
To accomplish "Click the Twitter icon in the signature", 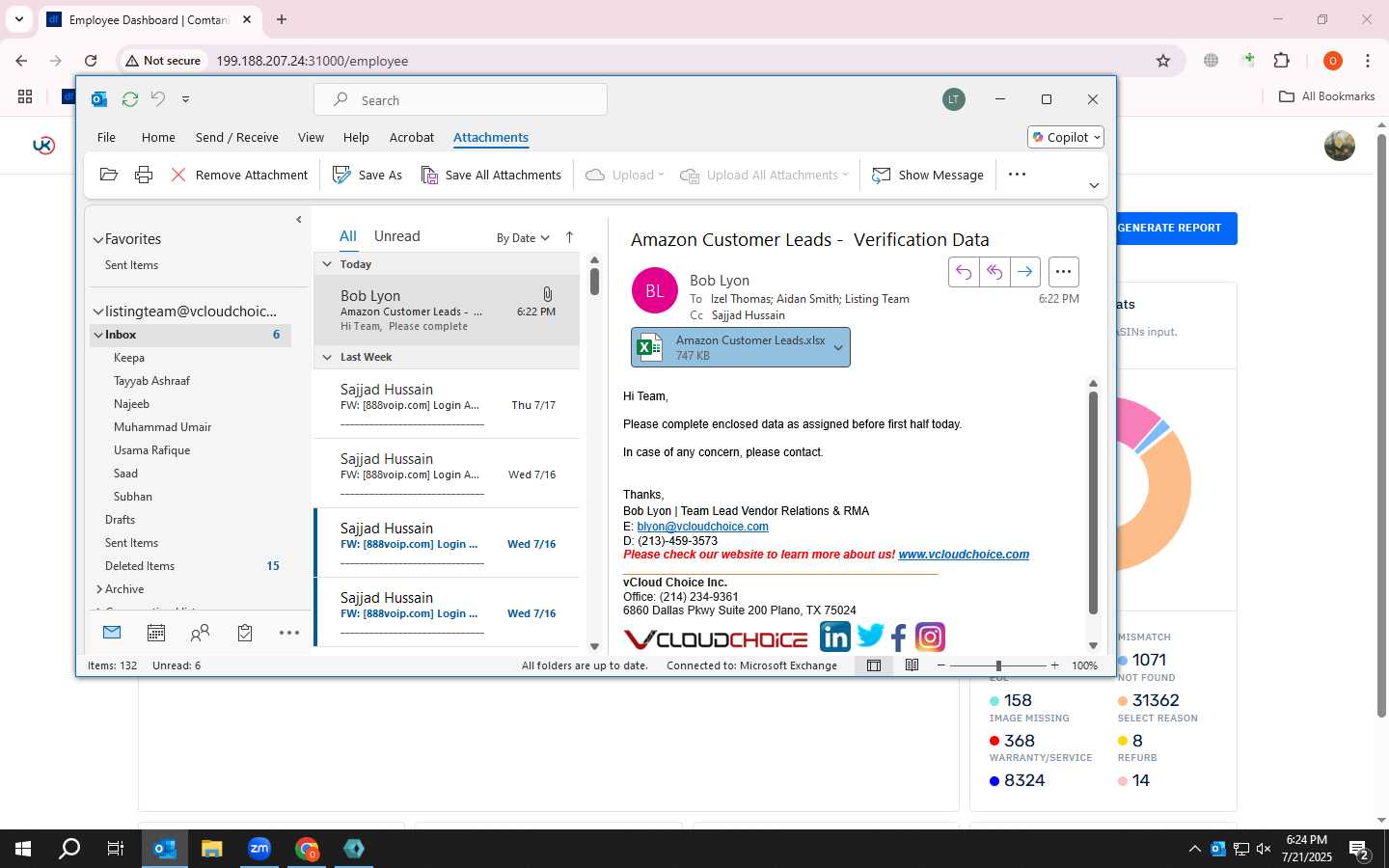I will (870, 636).
